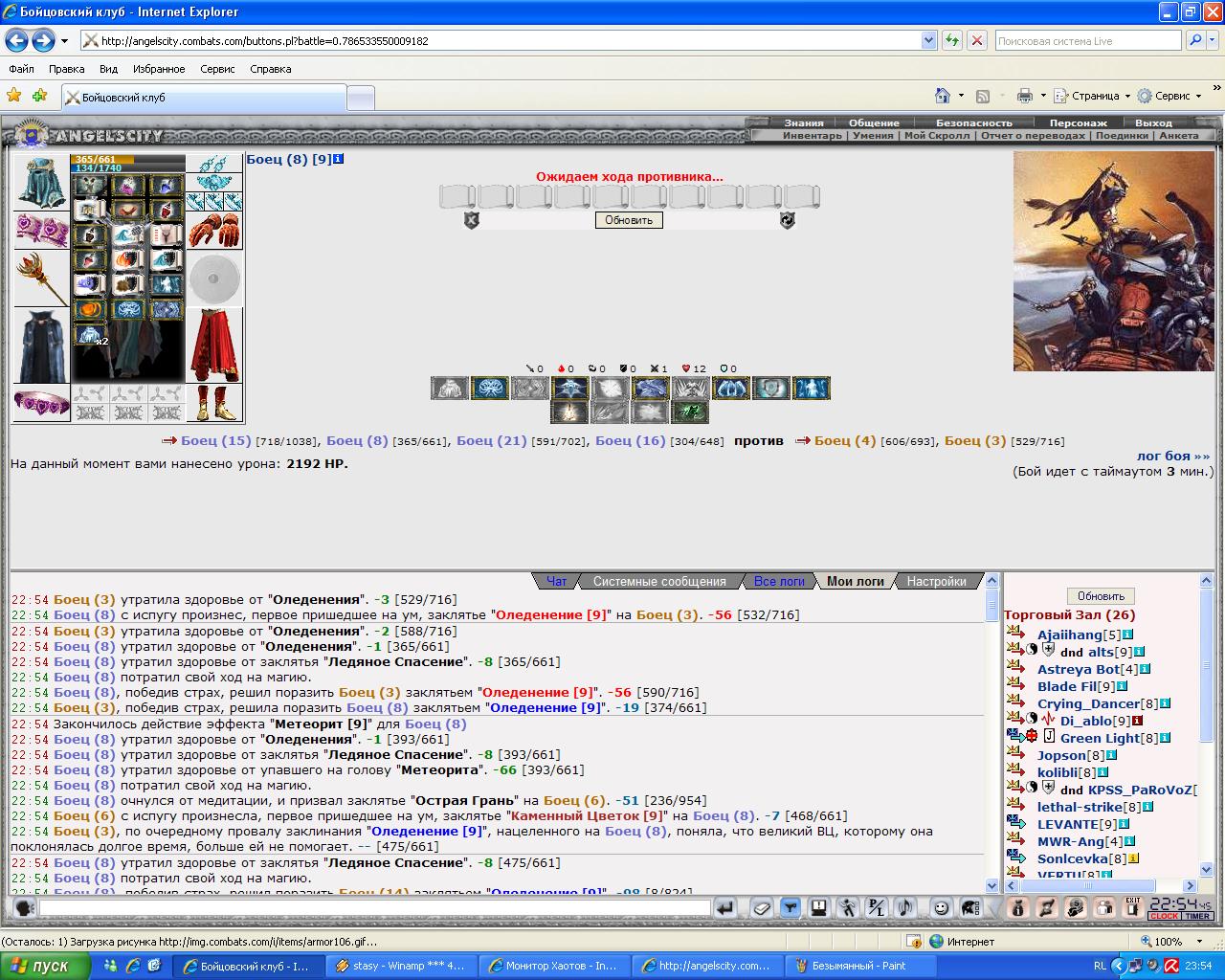This screenshot has height=980, width=1225.
Task: Open the address bar URL dropdown
Action: (928, 41)
